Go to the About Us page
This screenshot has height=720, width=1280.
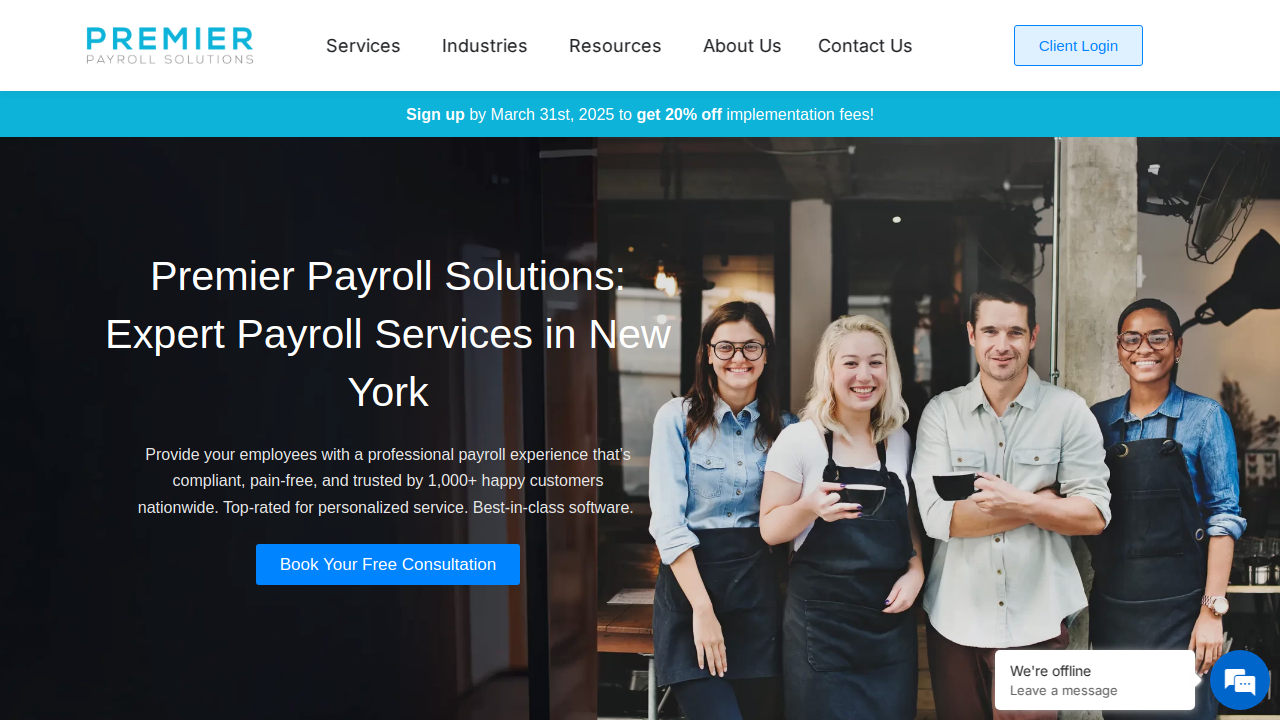[x=742, y=46]
